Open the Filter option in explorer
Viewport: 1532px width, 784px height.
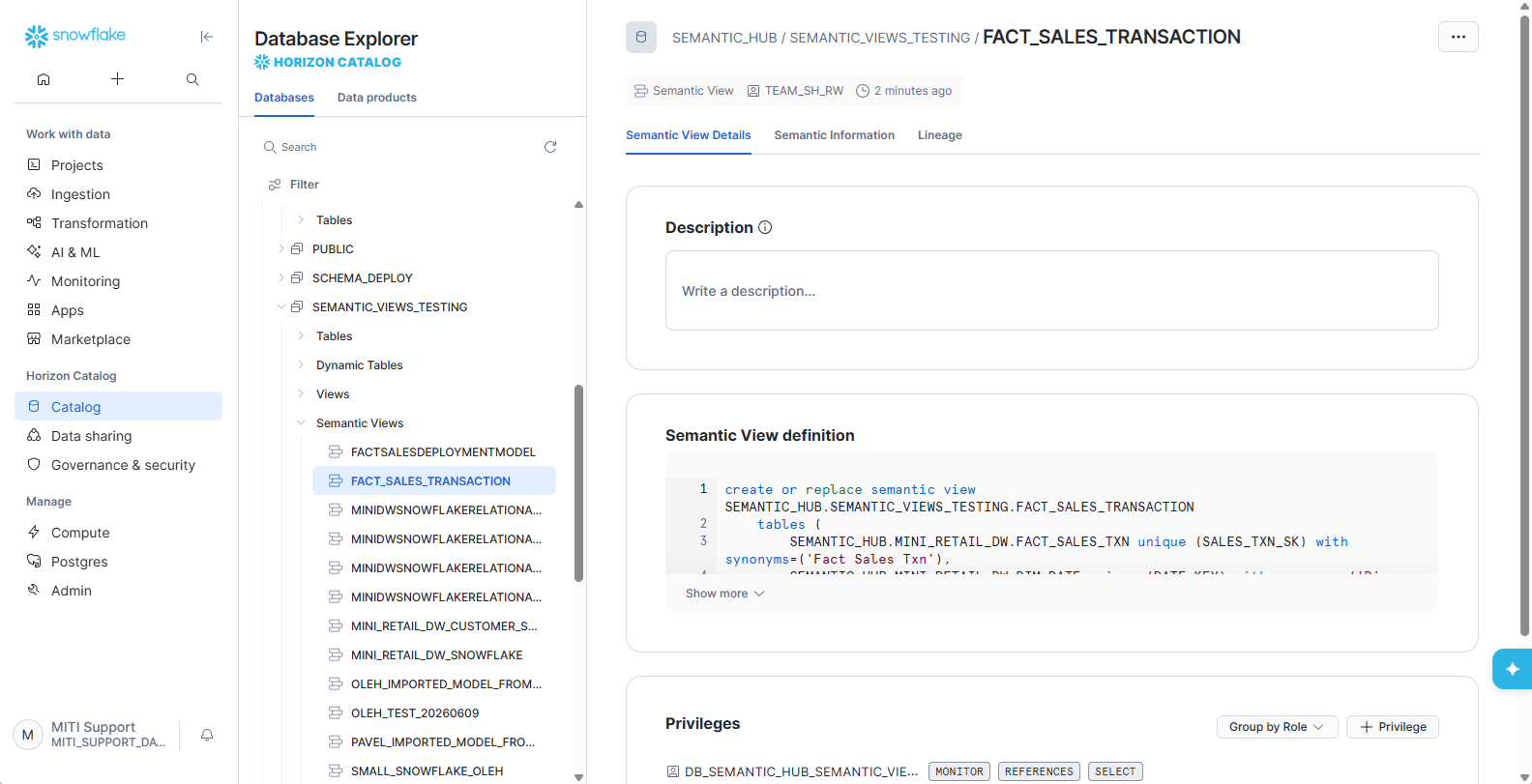(x=294, y=185)
